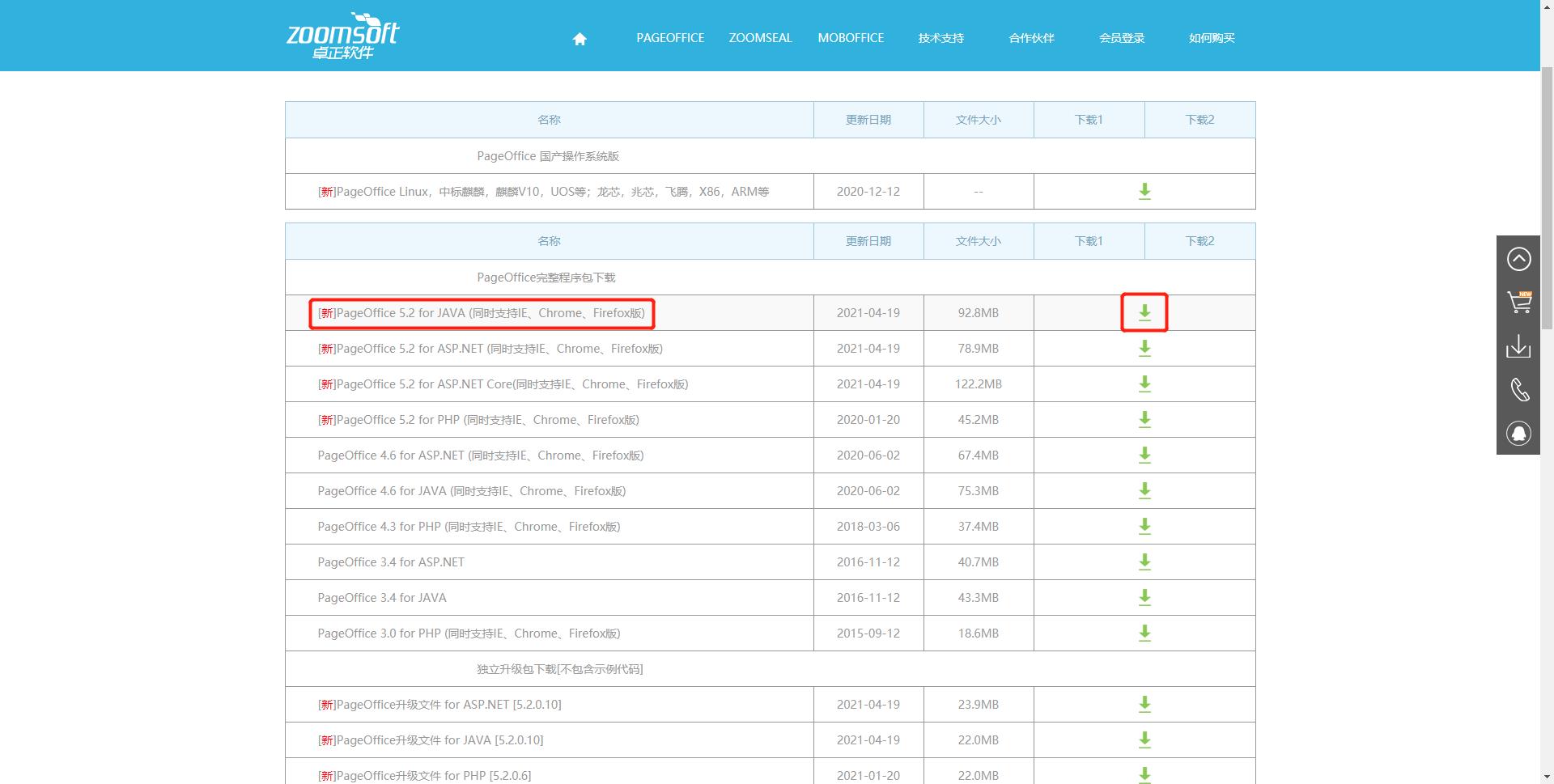The image size is (1554, 784).
Task: Click the 2018-03-06 date cell
Action: 868,527
